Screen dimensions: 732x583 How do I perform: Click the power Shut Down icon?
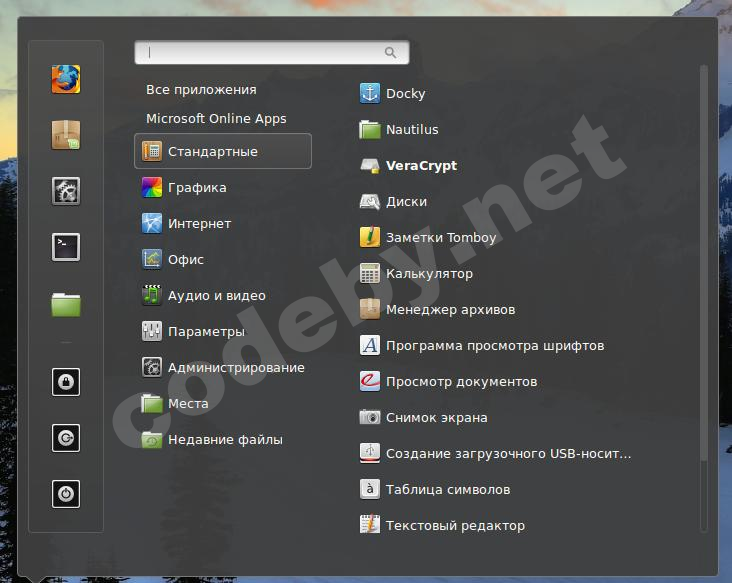click(x=66, y=494)
